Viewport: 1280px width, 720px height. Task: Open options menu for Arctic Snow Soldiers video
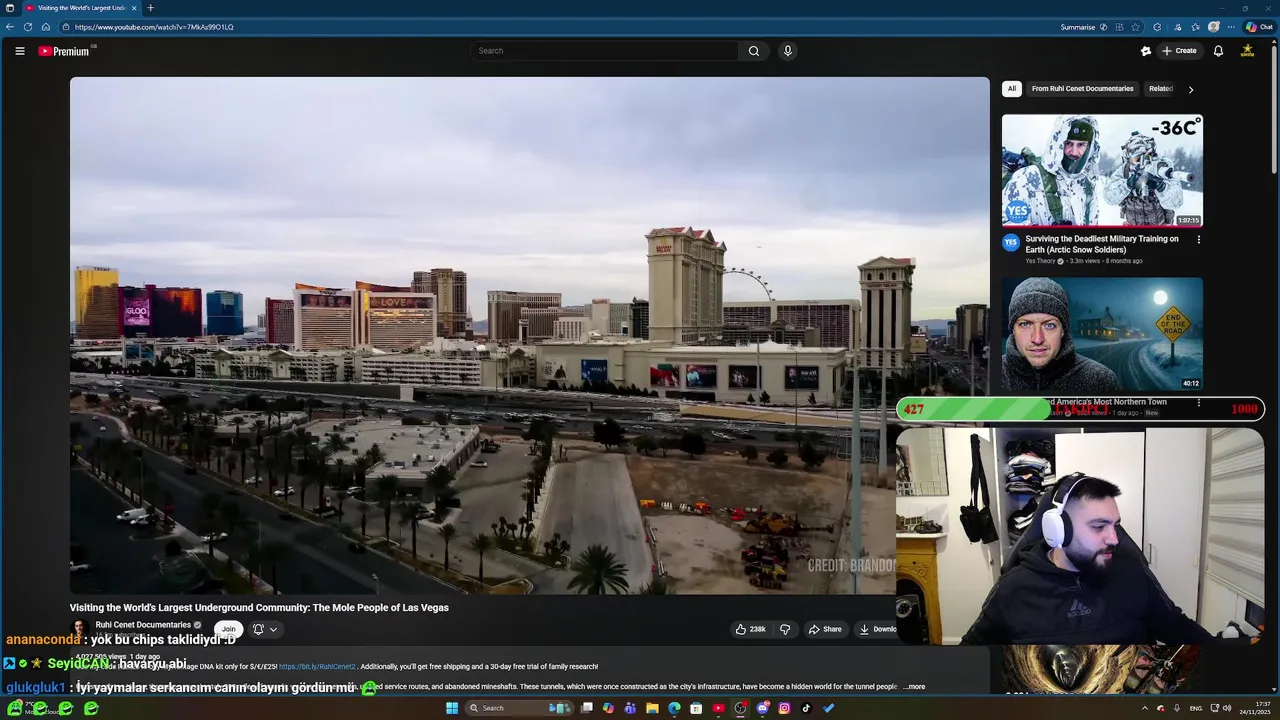1198,239
